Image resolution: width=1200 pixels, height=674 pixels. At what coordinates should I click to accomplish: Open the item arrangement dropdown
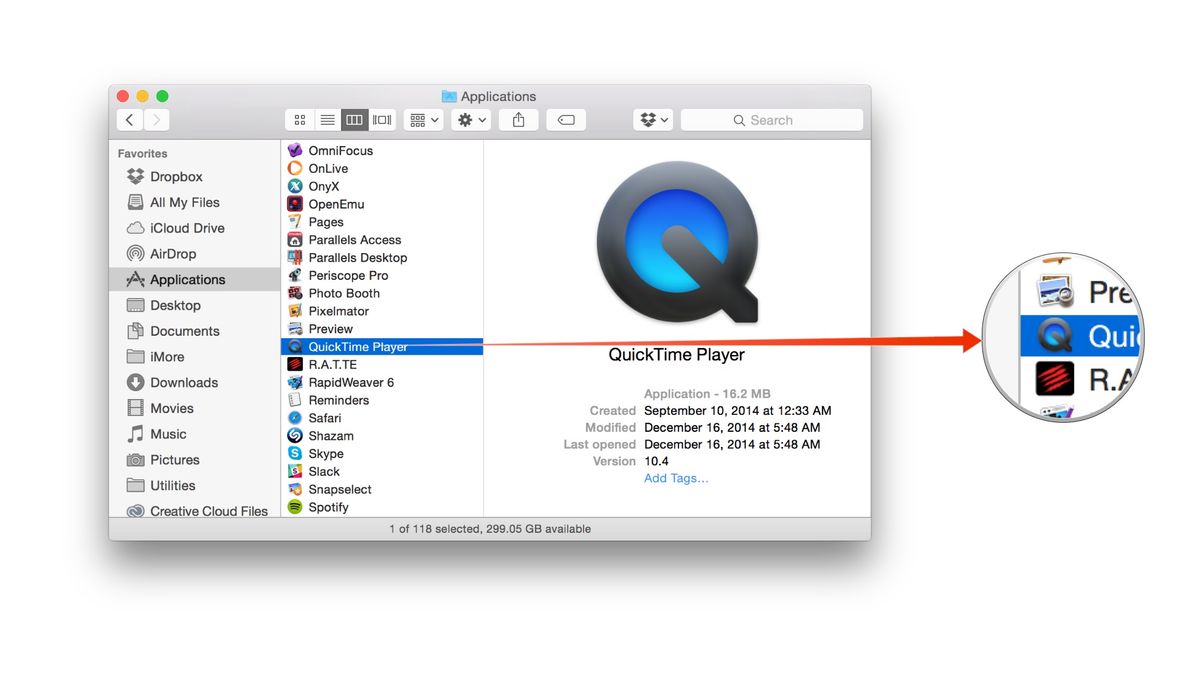click(x=423, y=119)
